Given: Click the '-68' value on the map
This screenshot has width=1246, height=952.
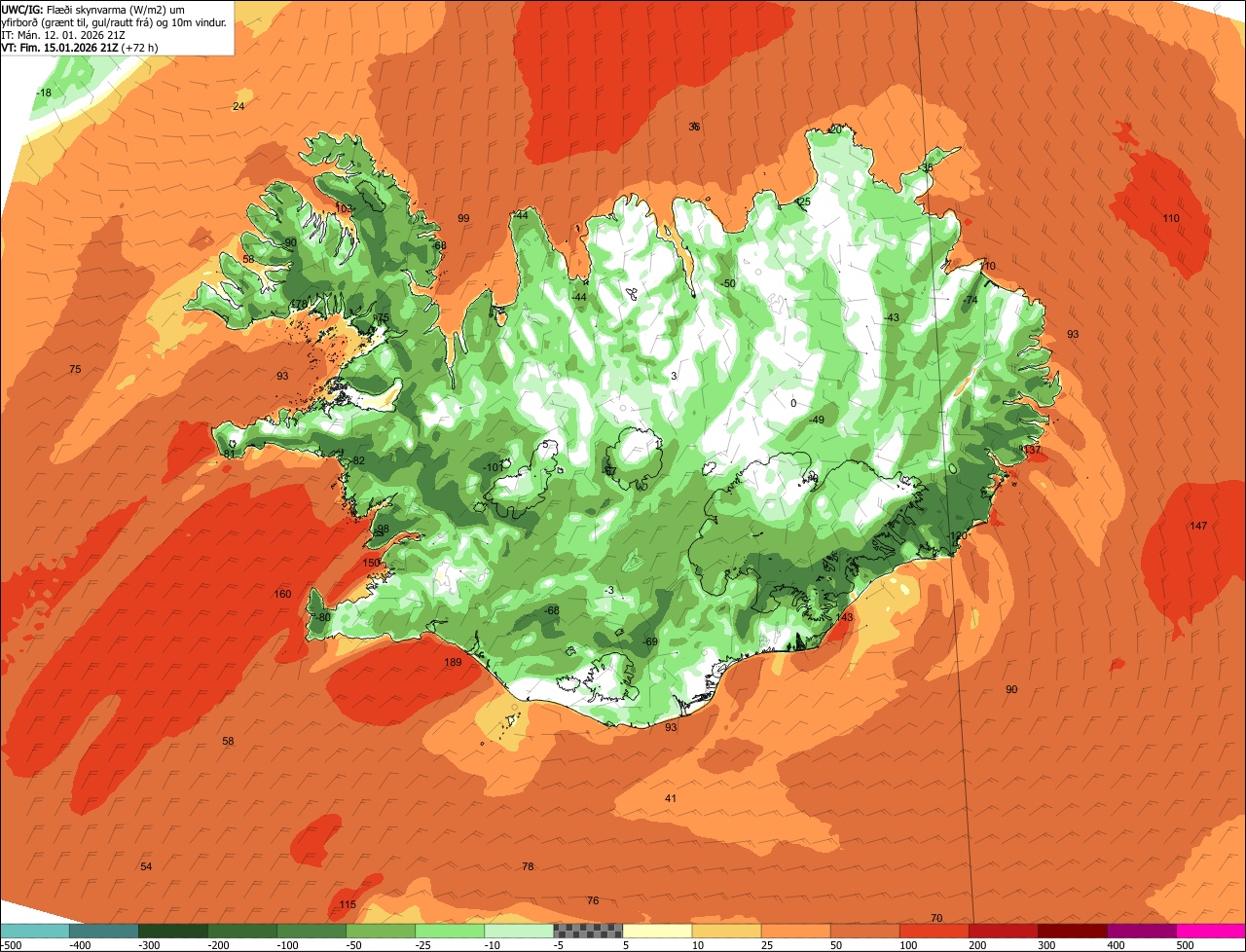Looking at the screenshot, I should point(551,610).
